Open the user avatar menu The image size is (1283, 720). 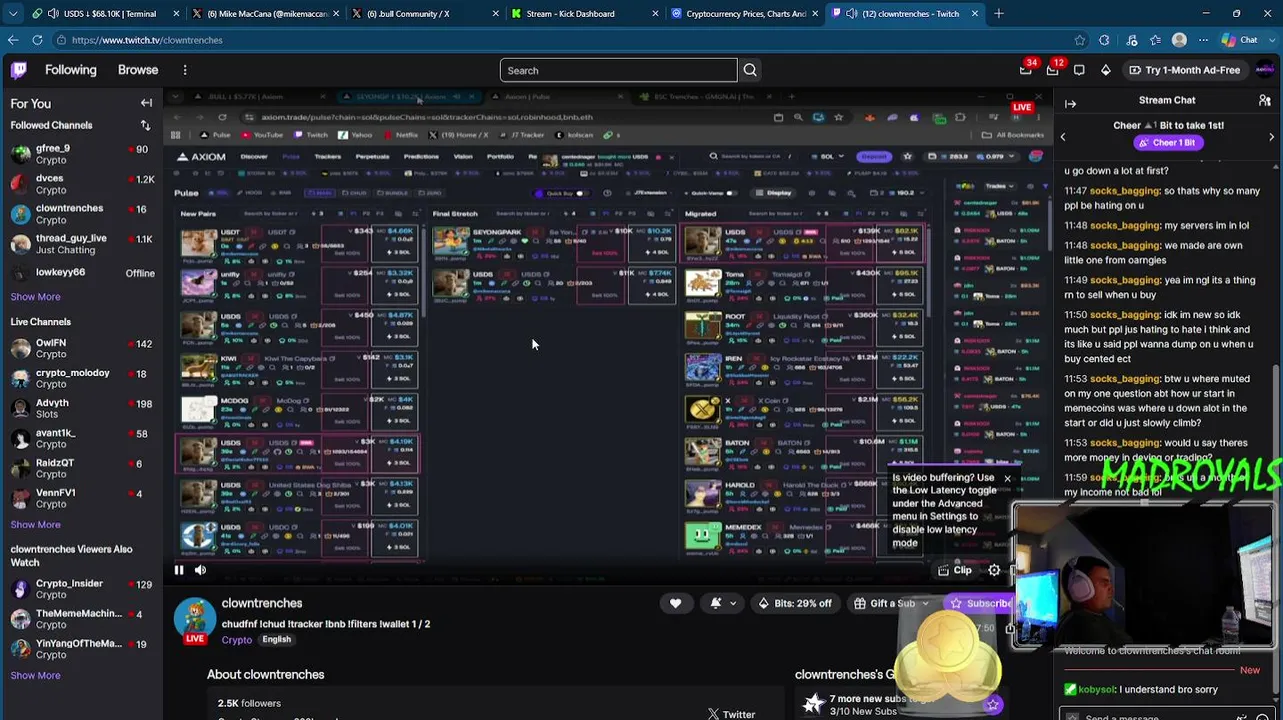click(1264, 70)
